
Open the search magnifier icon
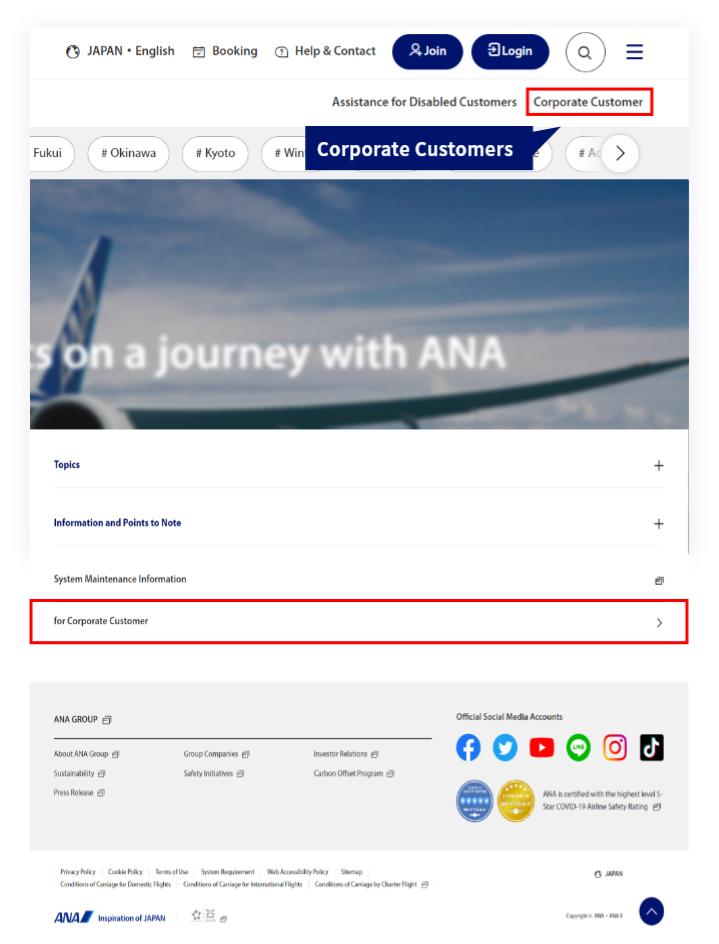tap(585, 52)
